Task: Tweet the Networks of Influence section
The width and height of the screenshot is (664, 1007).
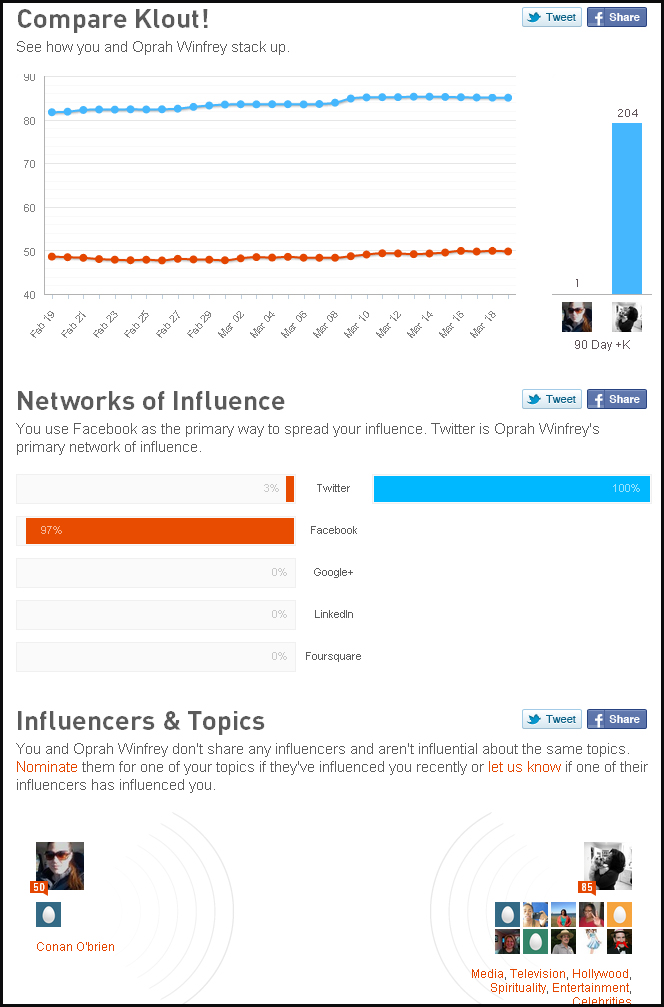Action: click(551, 399)
